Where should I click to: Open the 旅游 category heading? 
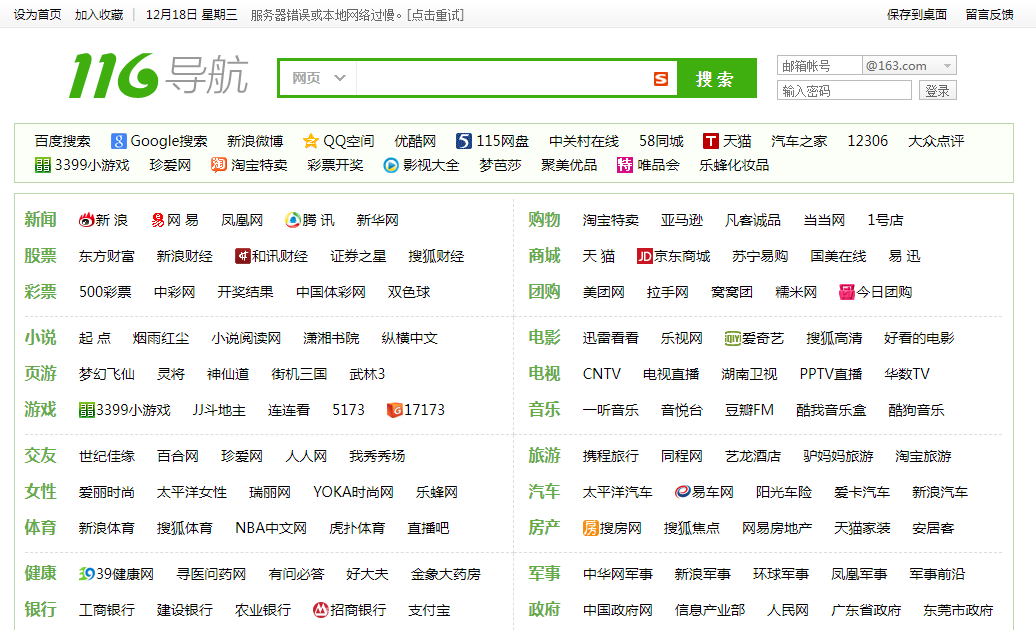tap(544, 456)
